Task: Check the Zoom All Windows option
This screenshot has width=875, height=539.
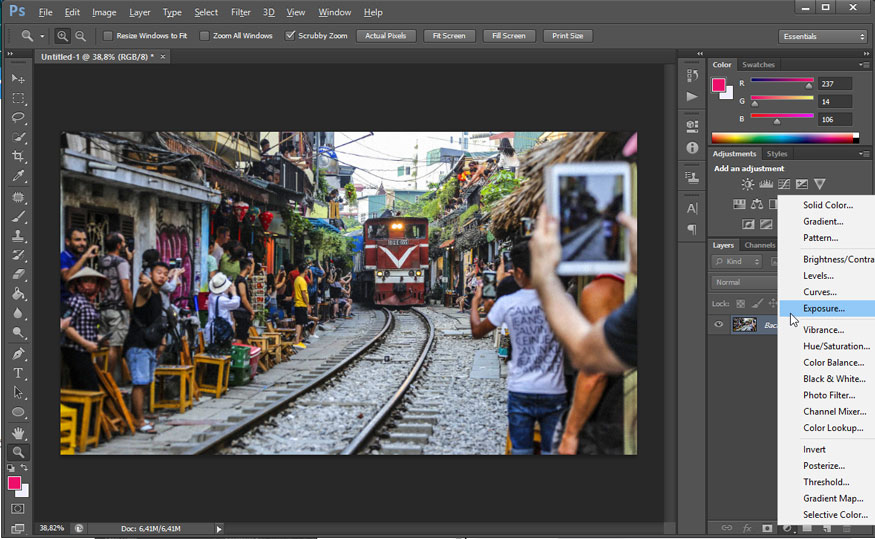Action: pyautogui.click(x=205, y=36)
